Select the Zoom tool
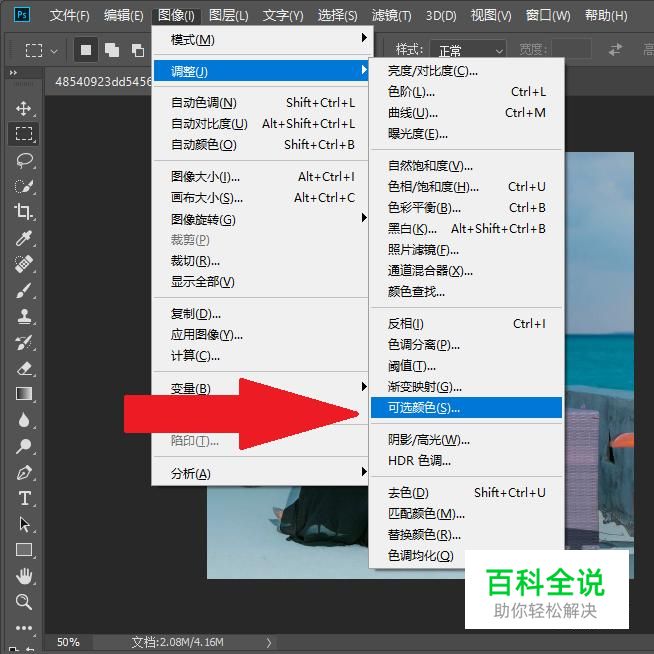654x654 pixels. coord(23,602)
